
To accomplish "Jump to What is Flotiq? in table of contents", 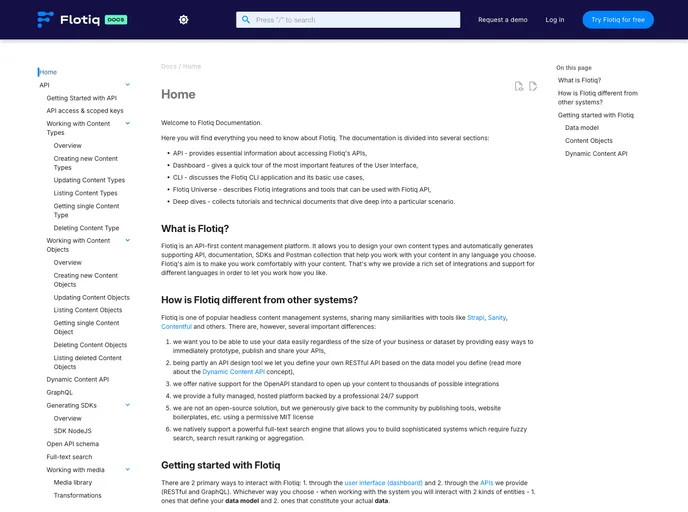I will coord(580,80).
